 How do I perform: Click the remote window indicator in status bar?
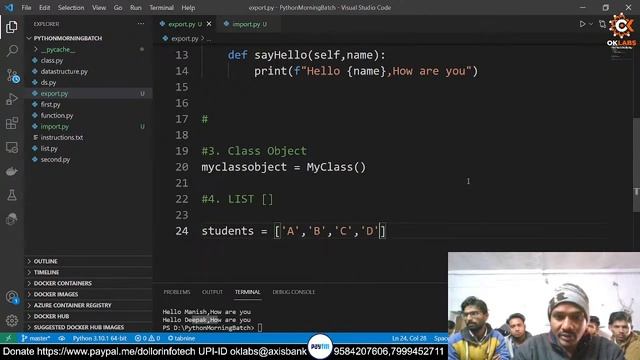8,338
